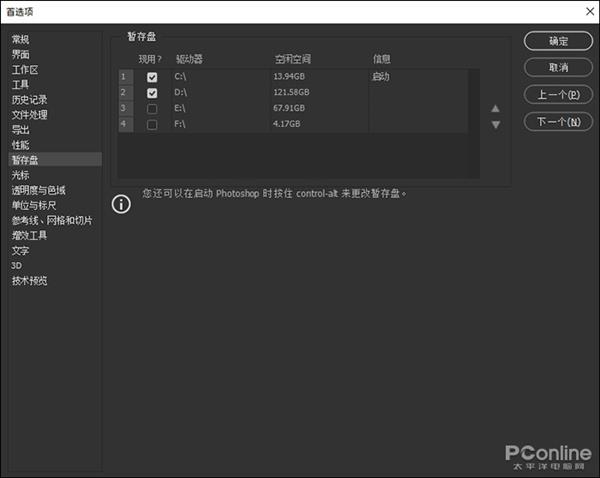This screenshot has height=478, width=600.
Task: Click the info circle icon
Action: [x=121, y=204]
